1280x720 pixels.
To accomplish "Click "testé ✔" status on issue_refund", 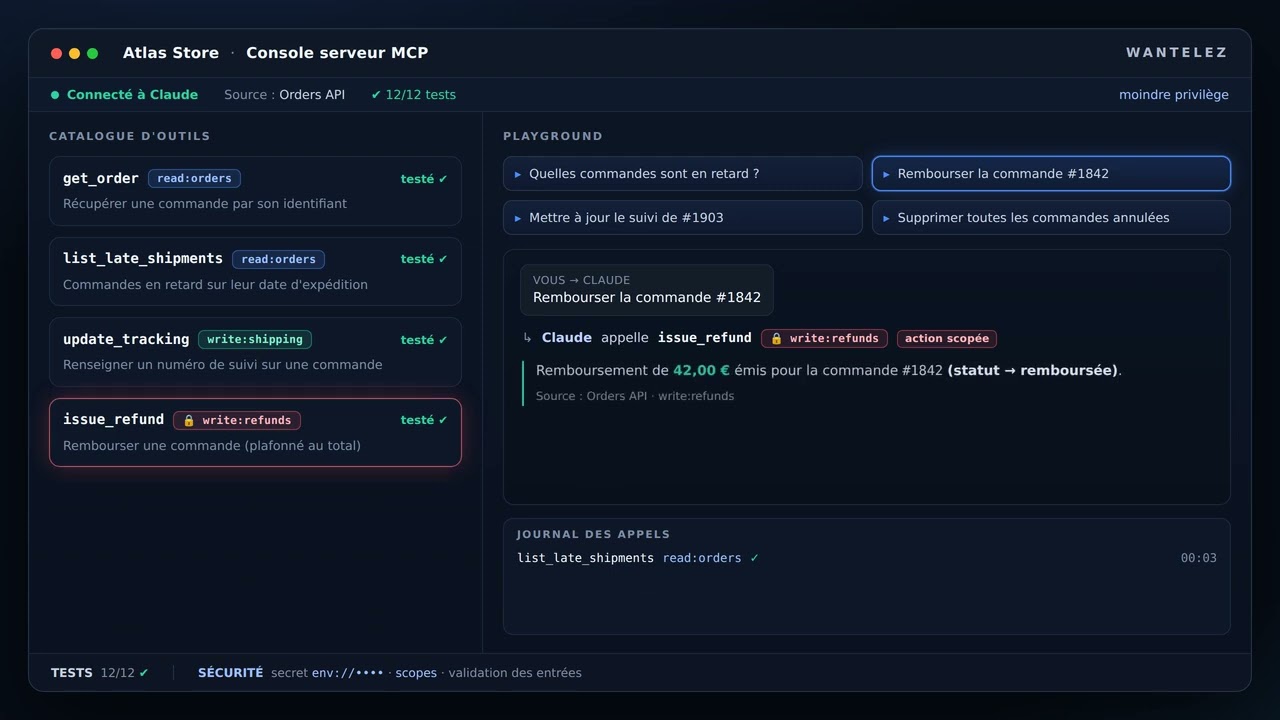I will (424, 420).
